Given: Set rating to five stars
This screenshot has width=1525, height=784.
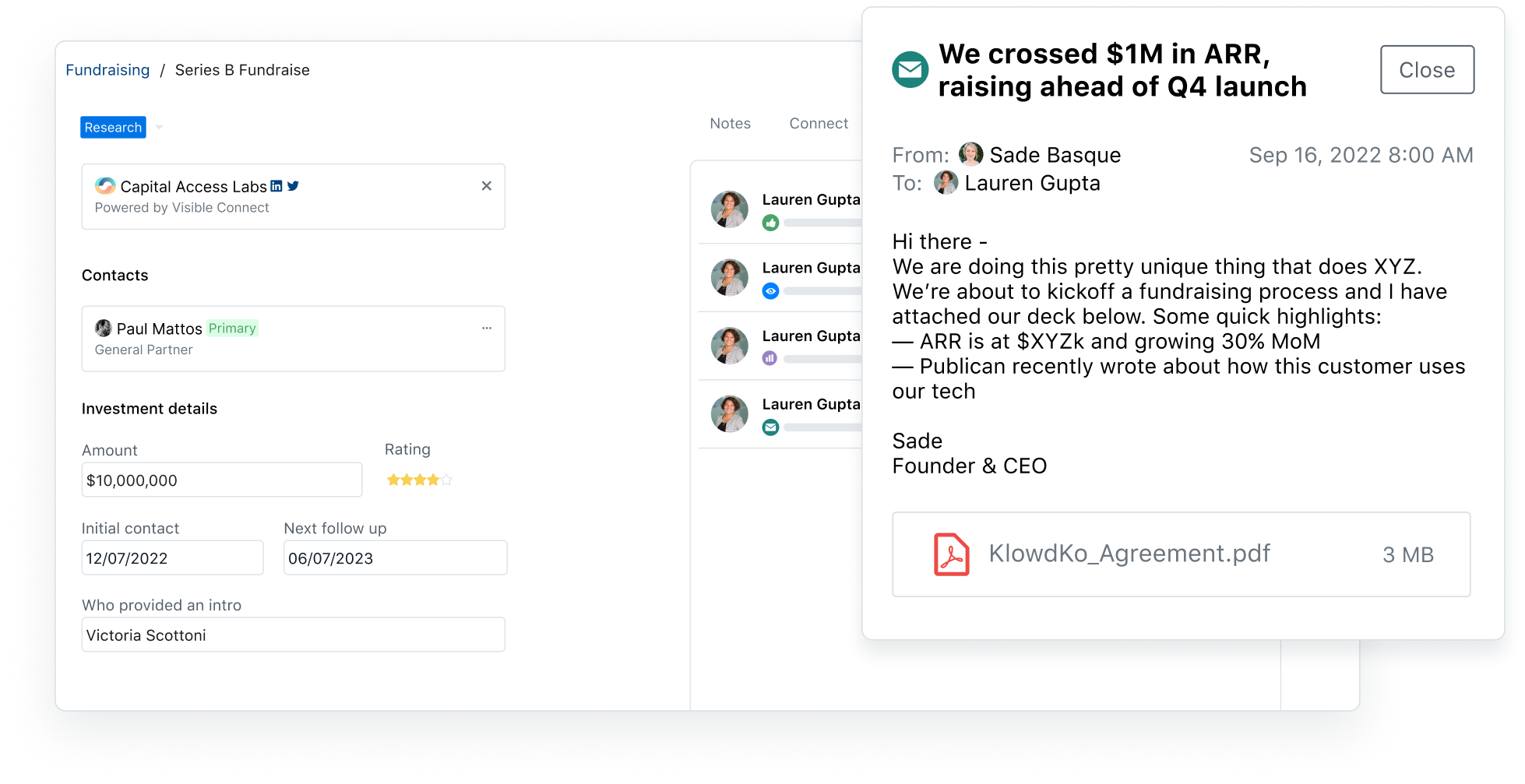Looking at the screenshot, I should click(446, 480).
